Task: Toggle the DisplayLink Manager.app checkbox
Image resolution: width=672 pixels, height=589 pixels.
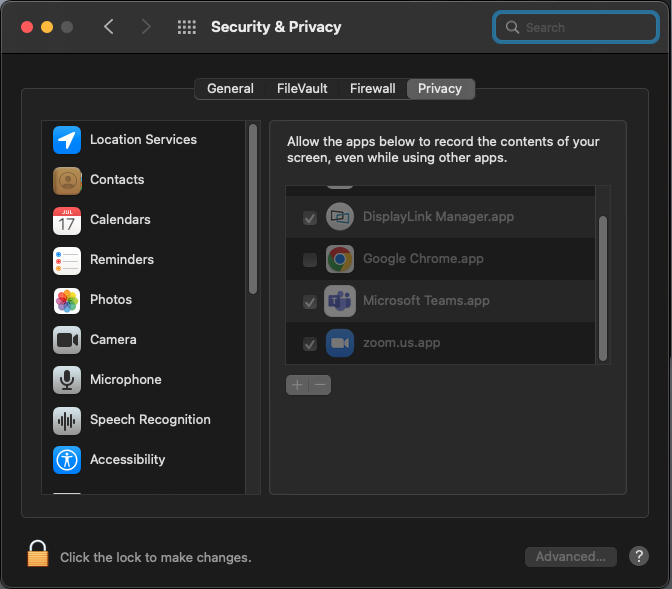Action: [x=309, y=218]
